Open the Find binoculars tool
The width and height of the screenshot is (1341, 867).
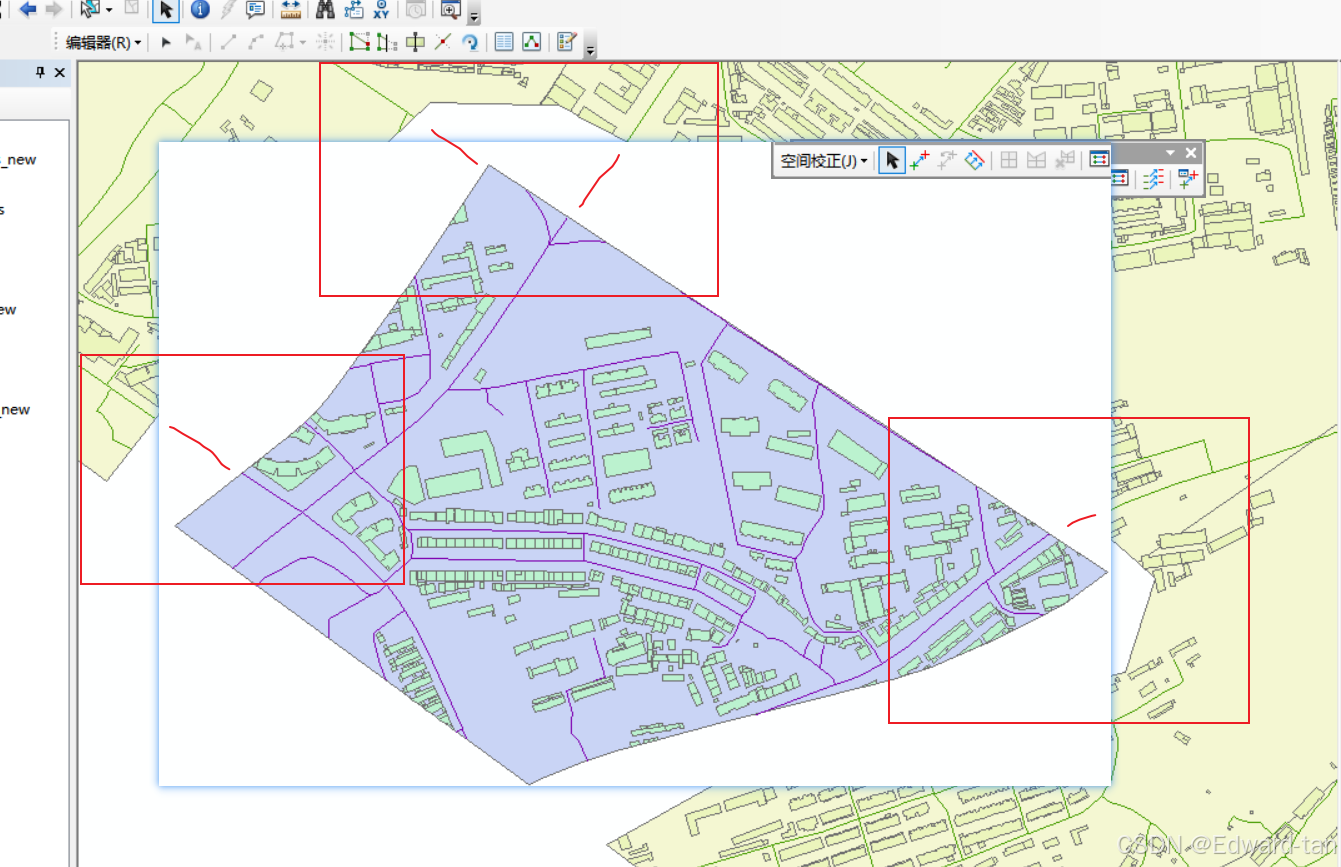coord(325,10)
